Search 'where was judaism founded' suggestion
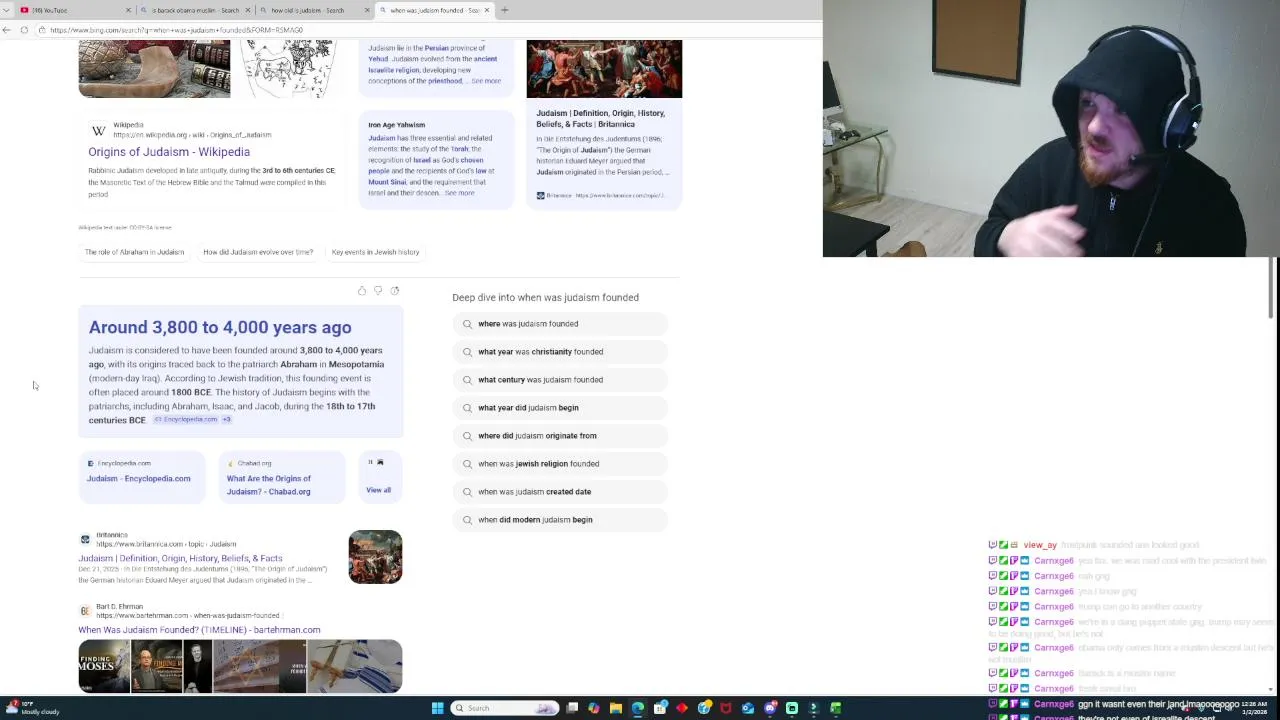Screen dimensions: 1280x720 pos(560,324)
